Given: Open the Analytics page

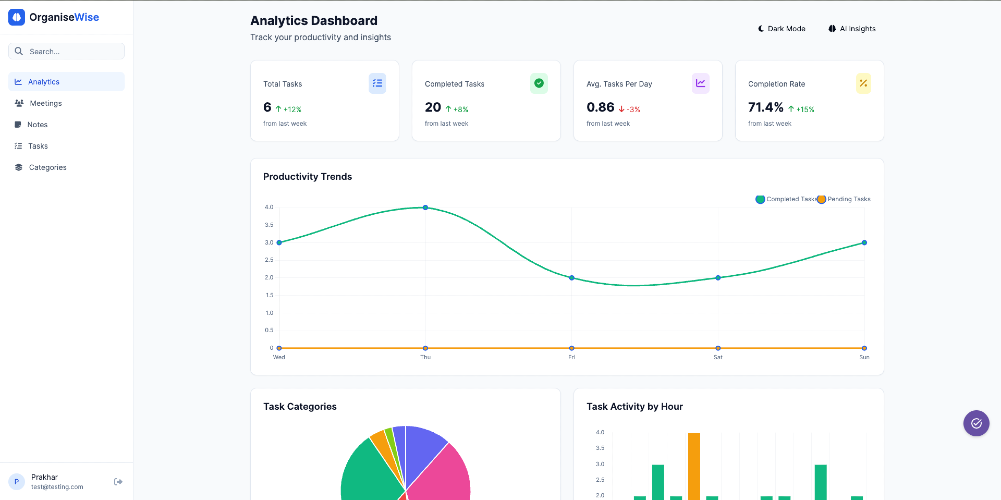Looking at the screenshot, I should [x=66, y=82].
